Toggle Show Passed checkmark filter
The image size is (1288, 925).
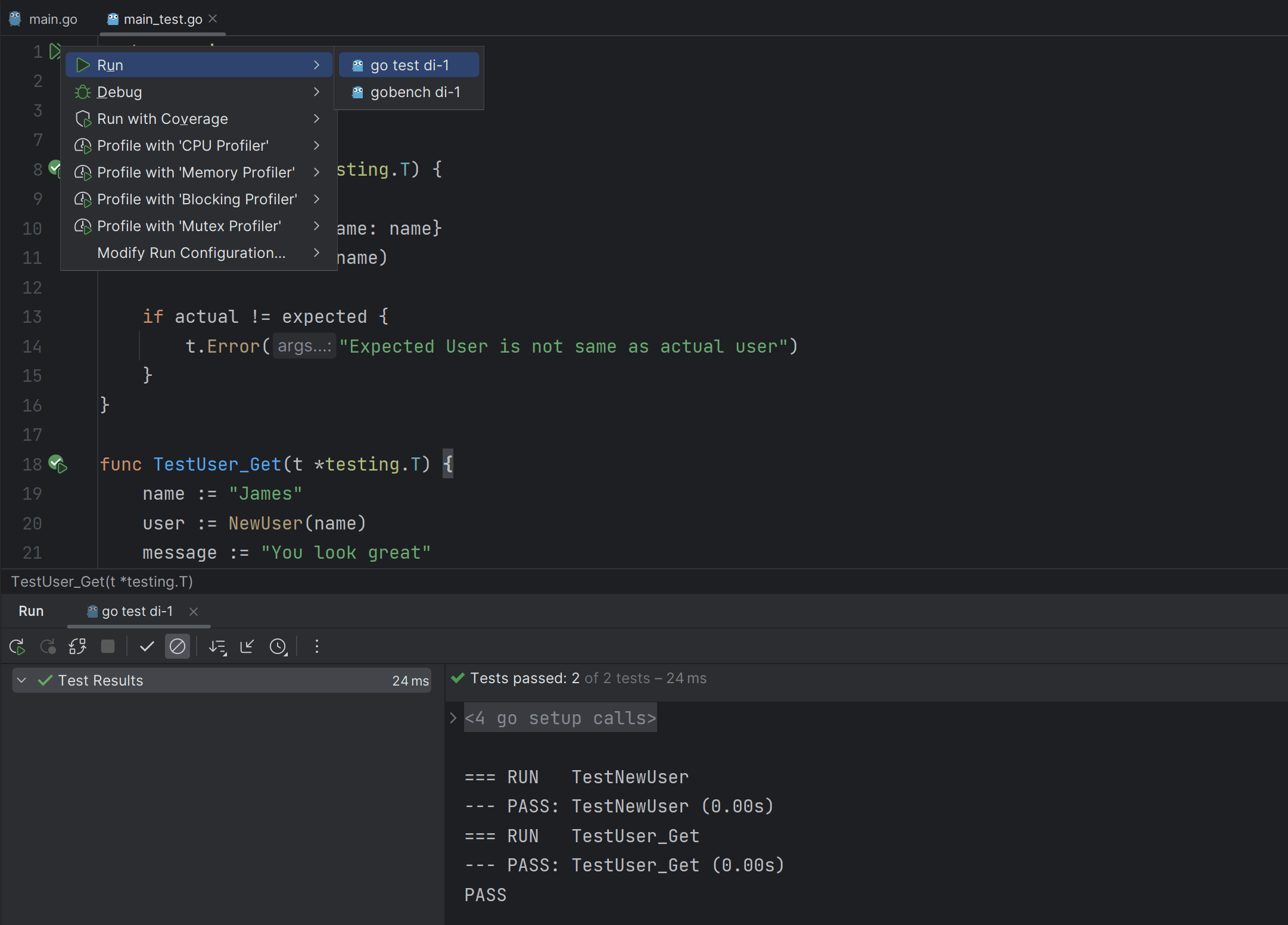147,646
